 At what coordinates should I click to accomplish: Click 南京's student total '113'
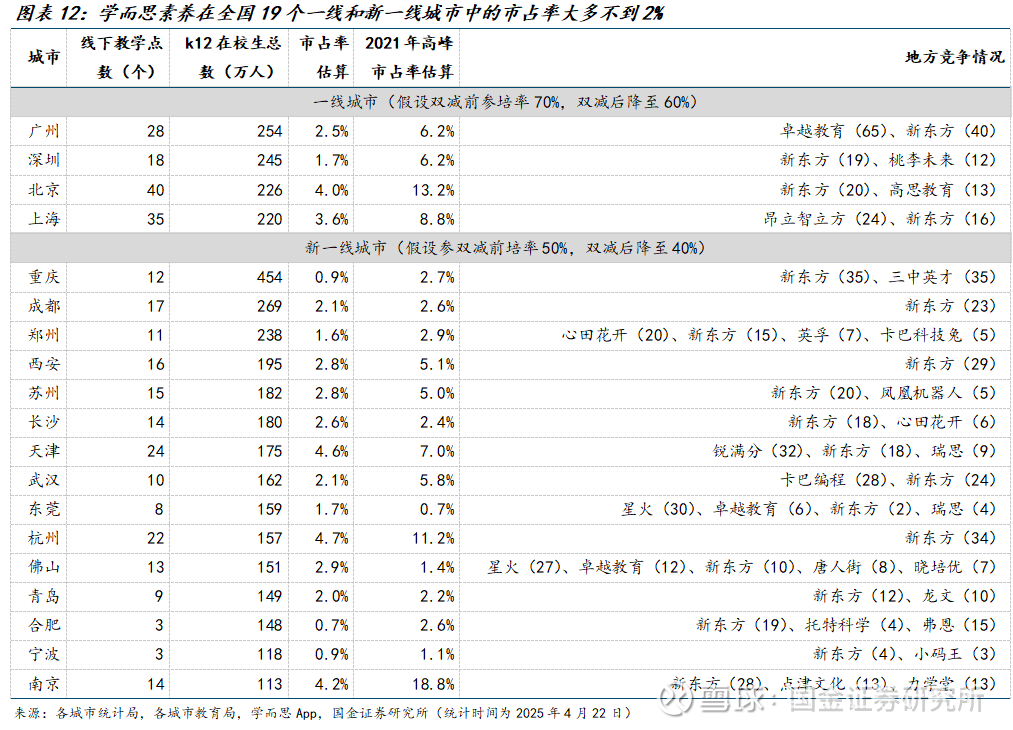tap(269, 685)
